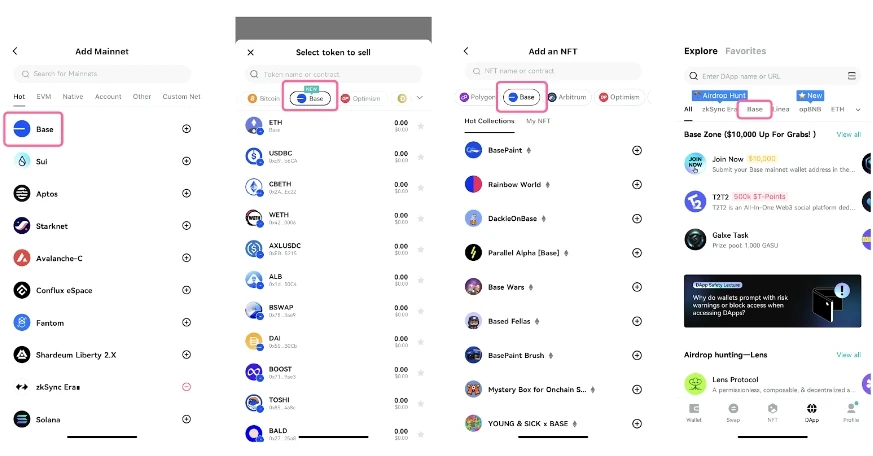Tap the Swap icon in bottom navigation
873x456 pixels.
pos(733,411)
